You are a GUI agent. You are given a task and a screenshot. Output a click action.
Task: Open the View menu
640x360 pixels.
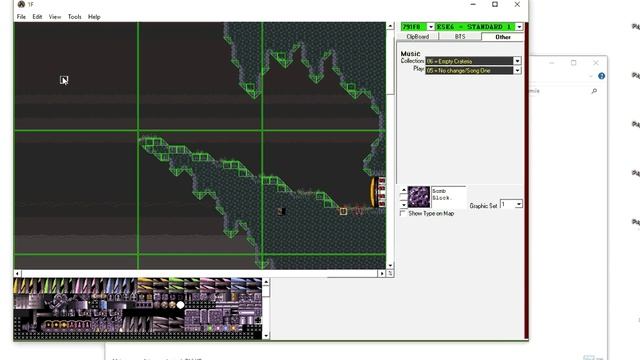tap(55, 17)
